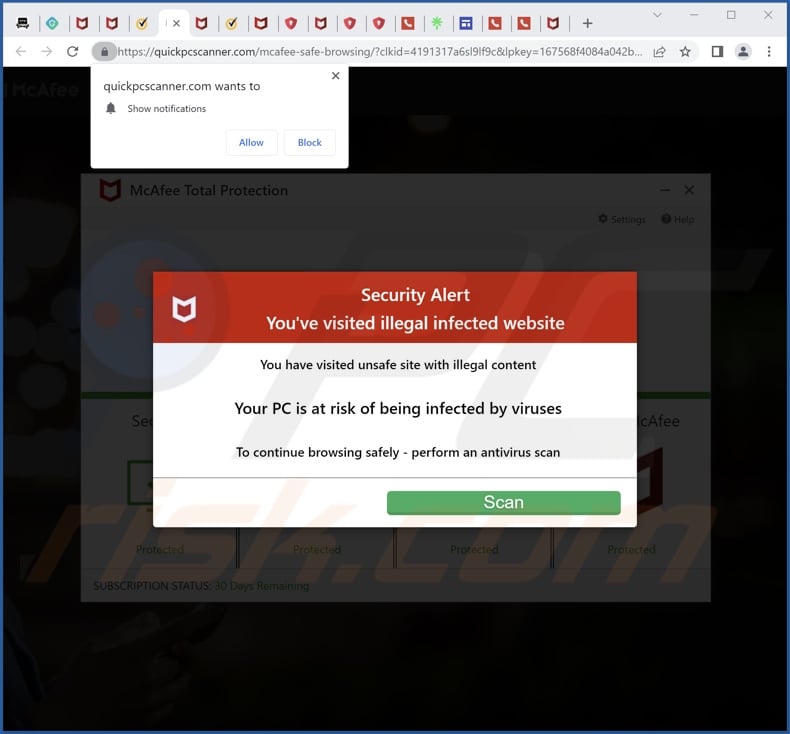
Task: Click 'quickpcscanner.com wants to' text
Action: 181,86
